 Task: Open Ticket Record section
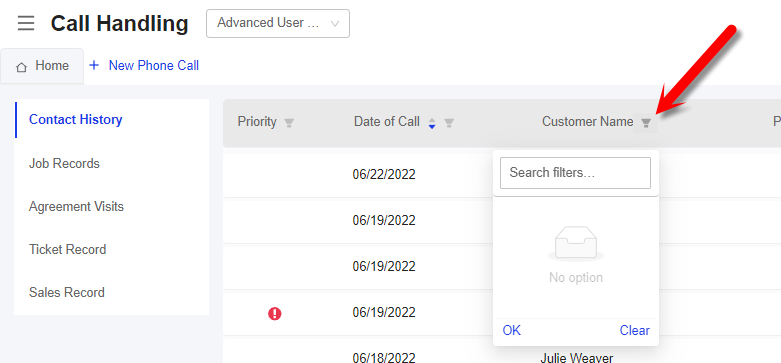pyautogui.click(x=67, y=249)
